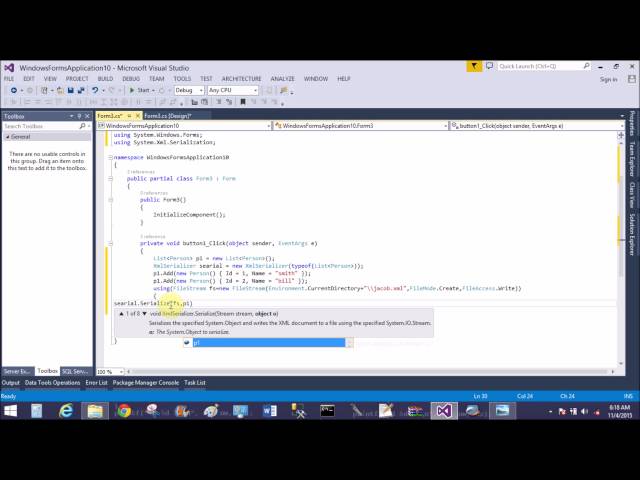
Task: Click the Search Toolbox field
Action: (x=41, y=126)
